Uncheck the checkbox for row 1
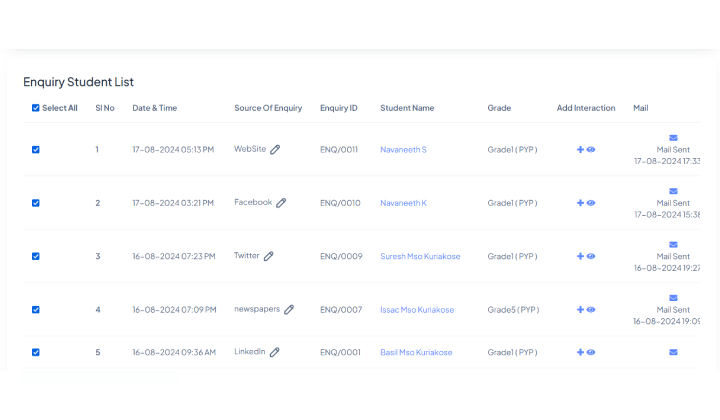 click(36, 149)
